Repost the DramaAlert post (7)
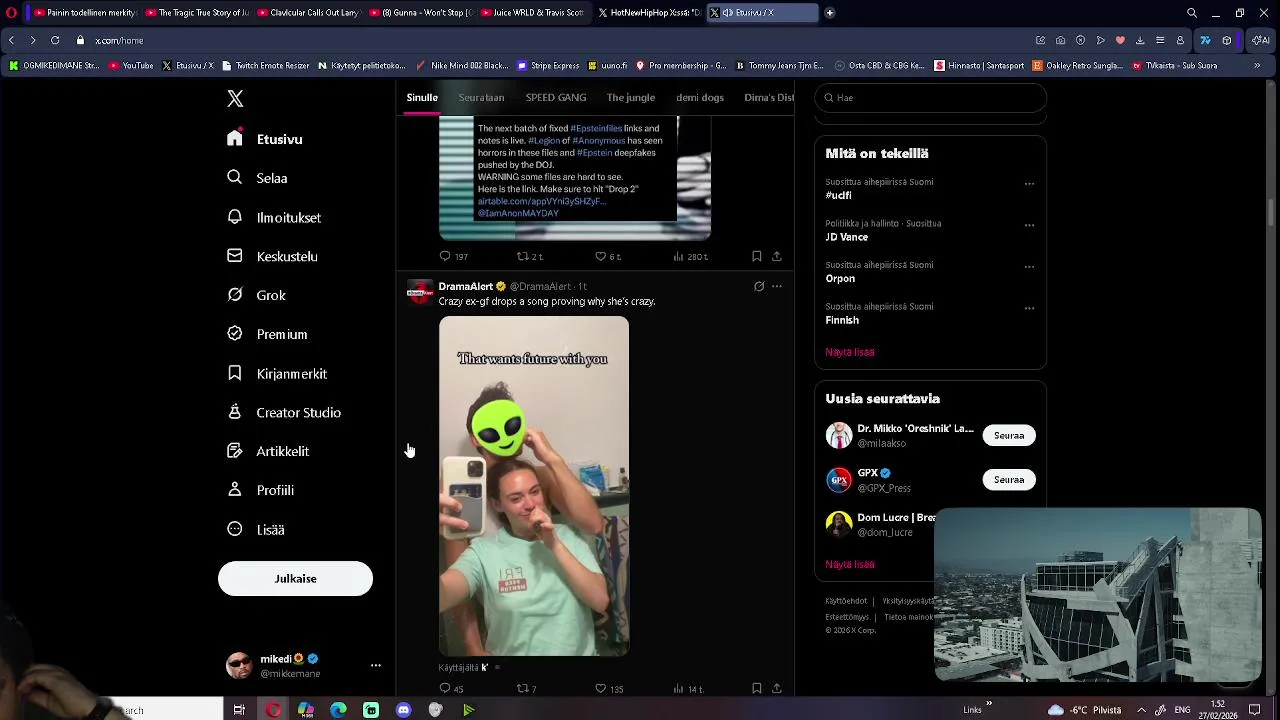Viewport: 1280px width, 720px height. 526,688
